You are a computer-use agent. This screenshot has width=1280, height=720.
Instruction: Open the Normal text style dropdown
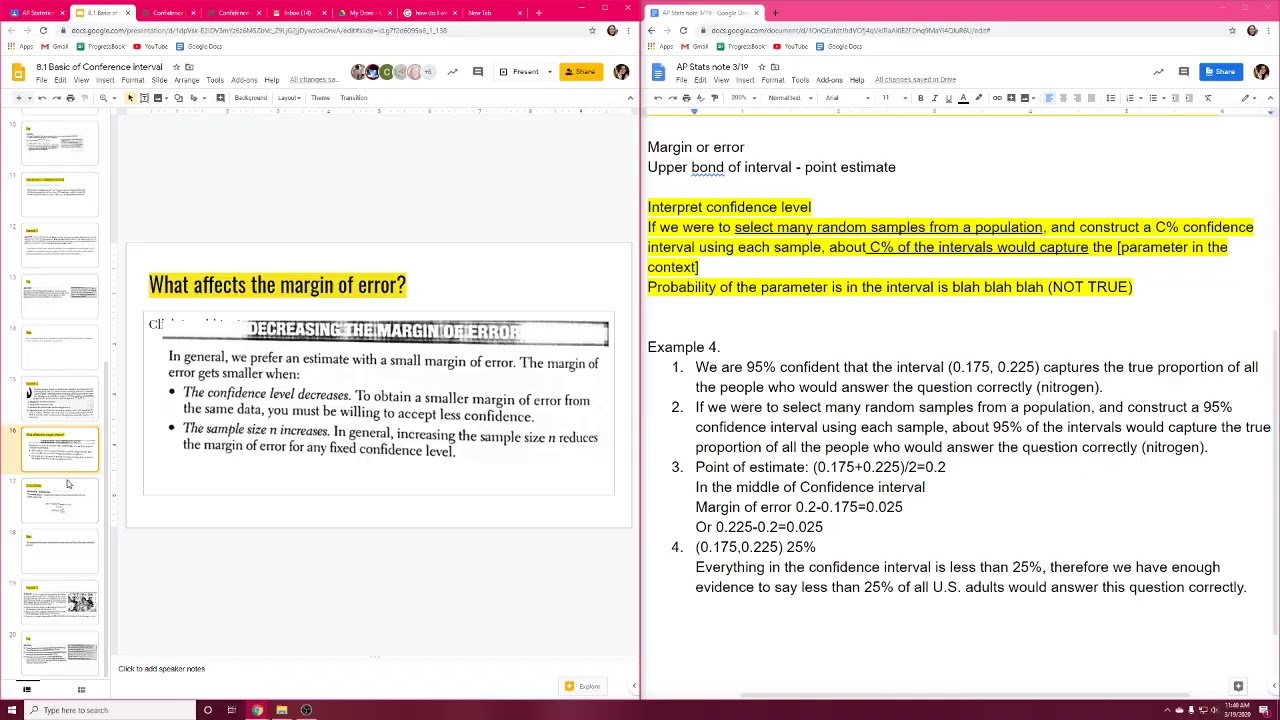pos(789,98)
